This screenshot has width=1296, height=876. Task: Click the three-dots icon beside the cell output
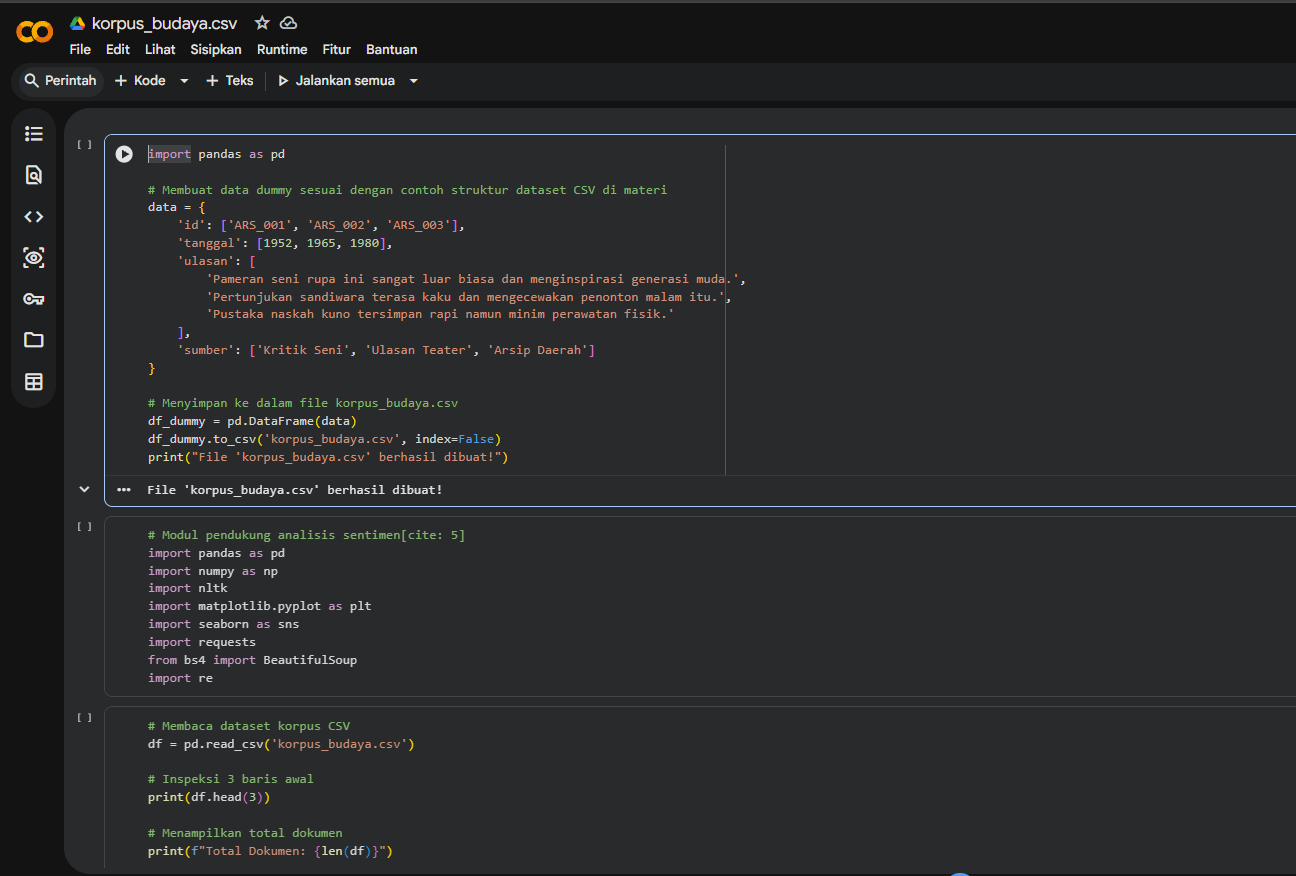pyautogui.click(x=124, y=490)
